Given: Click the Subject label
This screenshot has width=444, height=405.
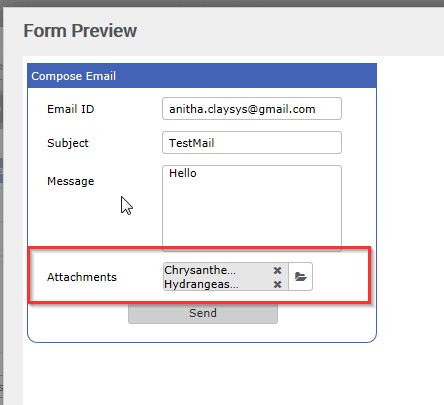Looking at the screenshot, I should (68, 143).
